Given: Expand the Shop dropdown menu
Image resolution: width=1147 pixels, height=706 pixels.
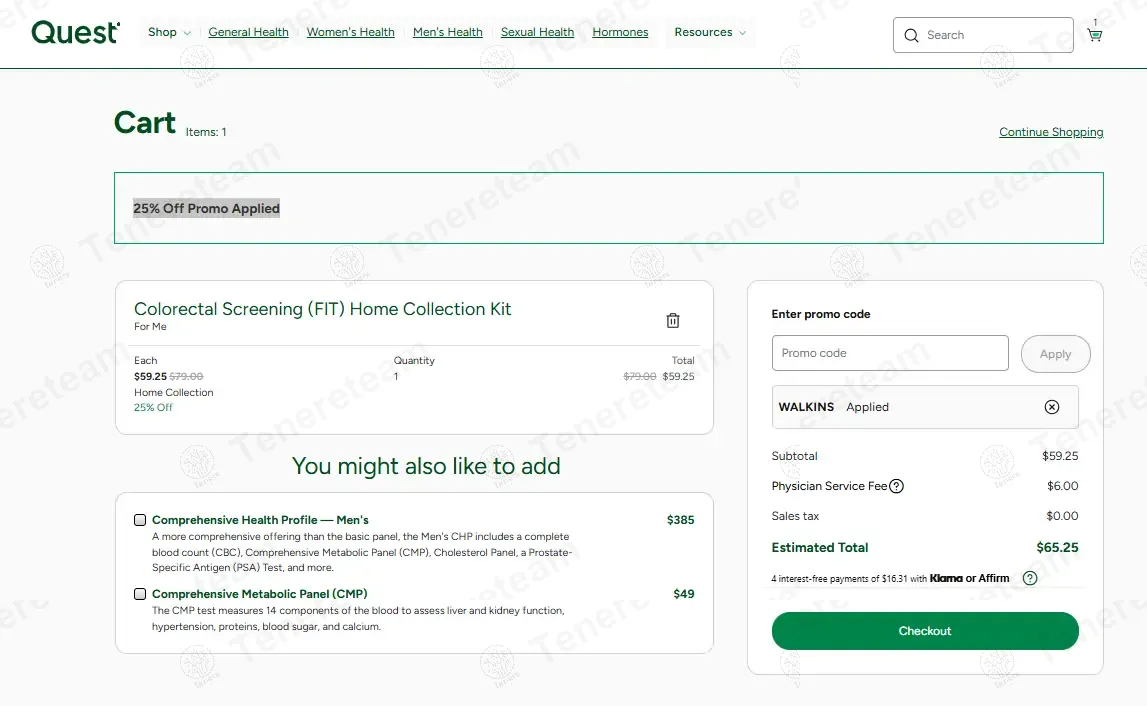Looking at the screenshot, I should pyautogui.click(x=169, y=33).
